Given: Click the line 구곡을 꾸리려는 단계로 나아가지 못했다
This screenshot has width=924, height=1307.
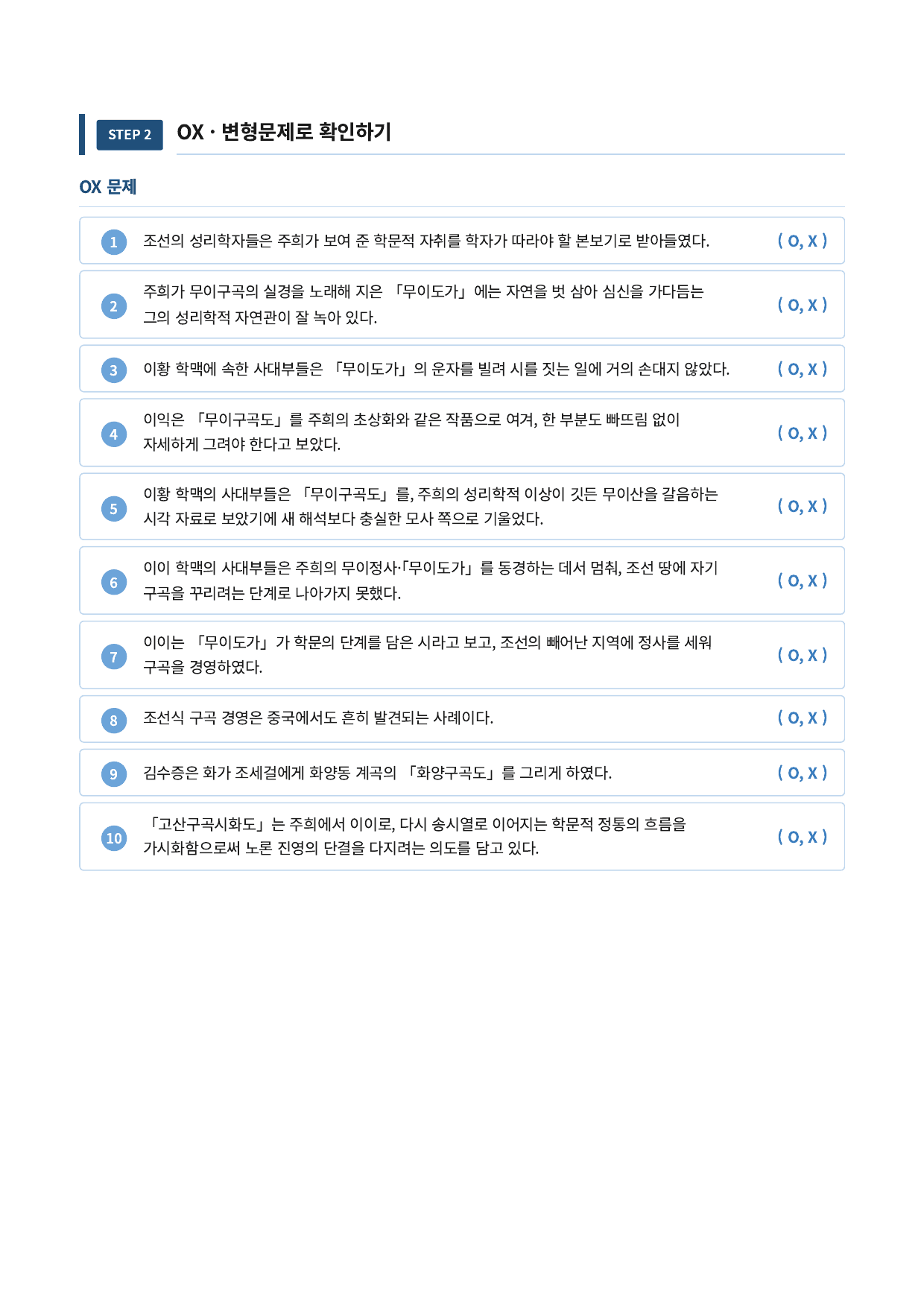Looking at the screenshot, I should [272, 593].
